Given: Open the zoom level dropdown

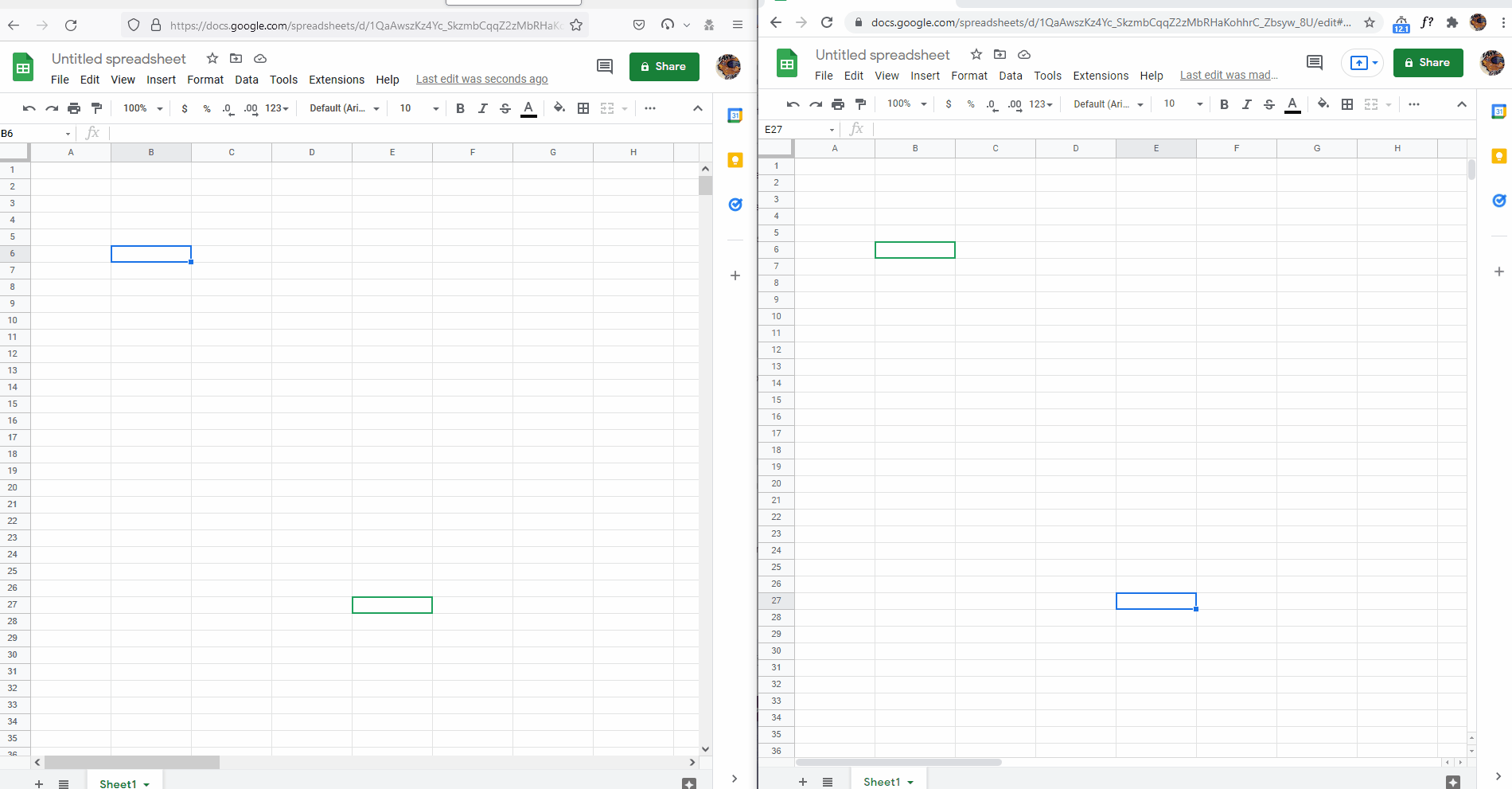Looking at the screenshot, I should (141, 107).
